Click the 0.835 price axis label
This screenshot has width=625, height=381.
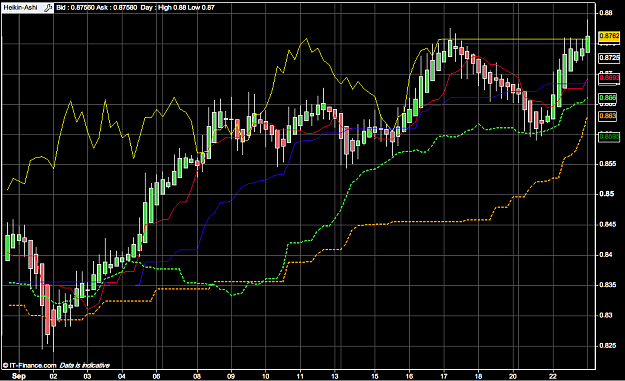[x=607, y=285]
